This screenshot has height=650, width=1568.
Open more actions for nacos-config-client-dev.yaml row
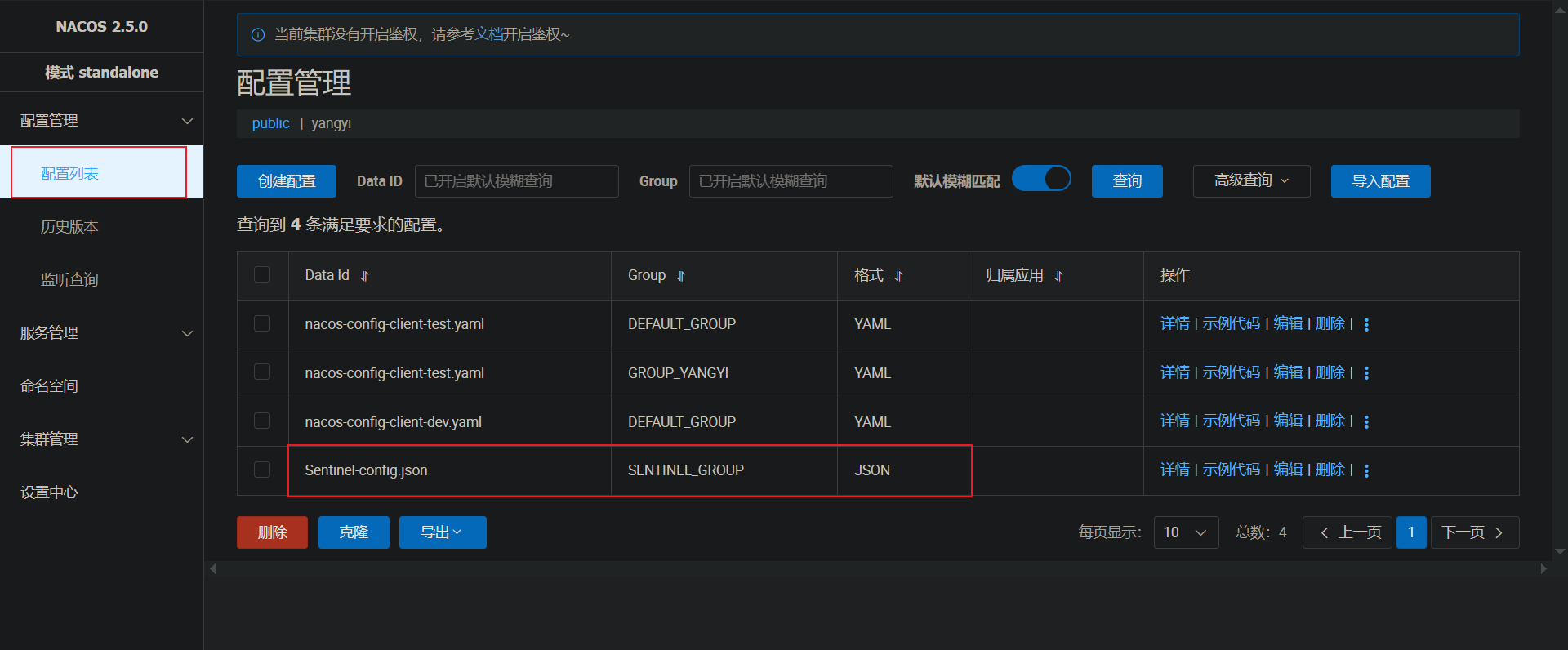1366,421
